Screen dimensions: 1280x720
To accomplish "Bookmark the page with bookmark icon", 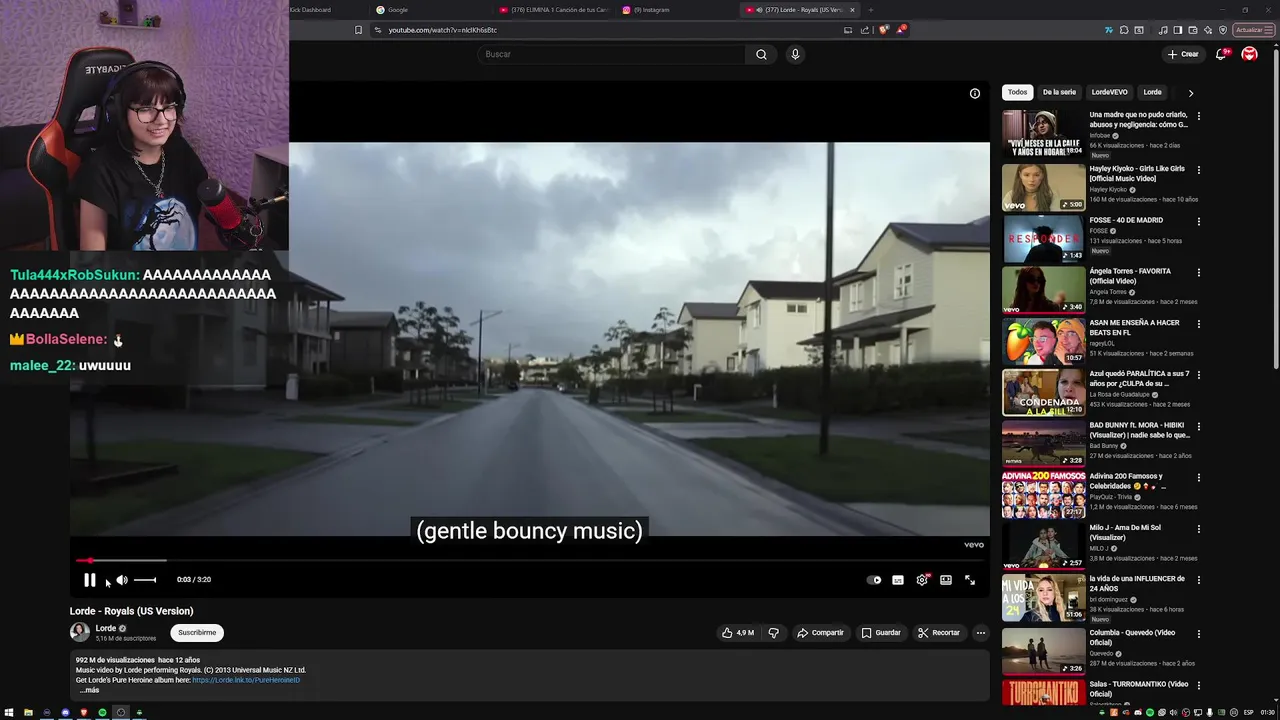I will click(358, 30).
